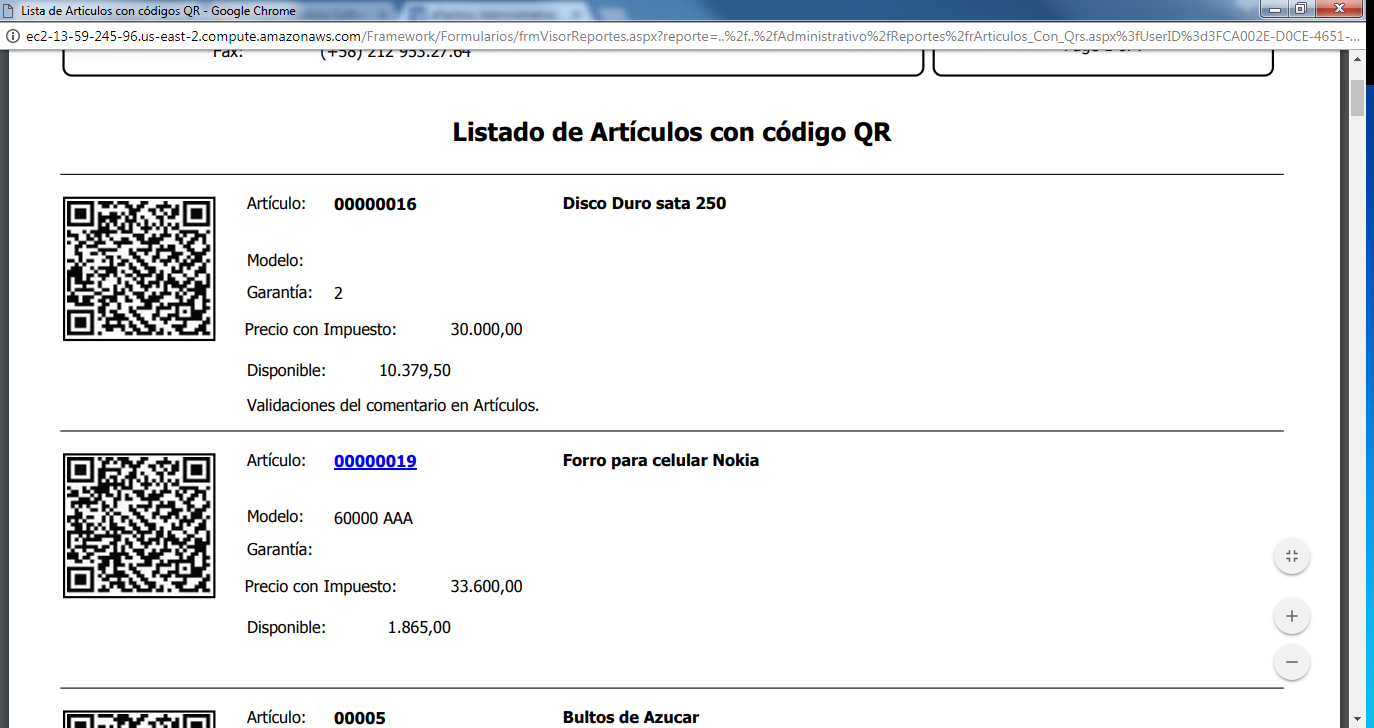Click the scroll-down arrow on the scrollbar
1374x728 pixels.
[1358, 718]
